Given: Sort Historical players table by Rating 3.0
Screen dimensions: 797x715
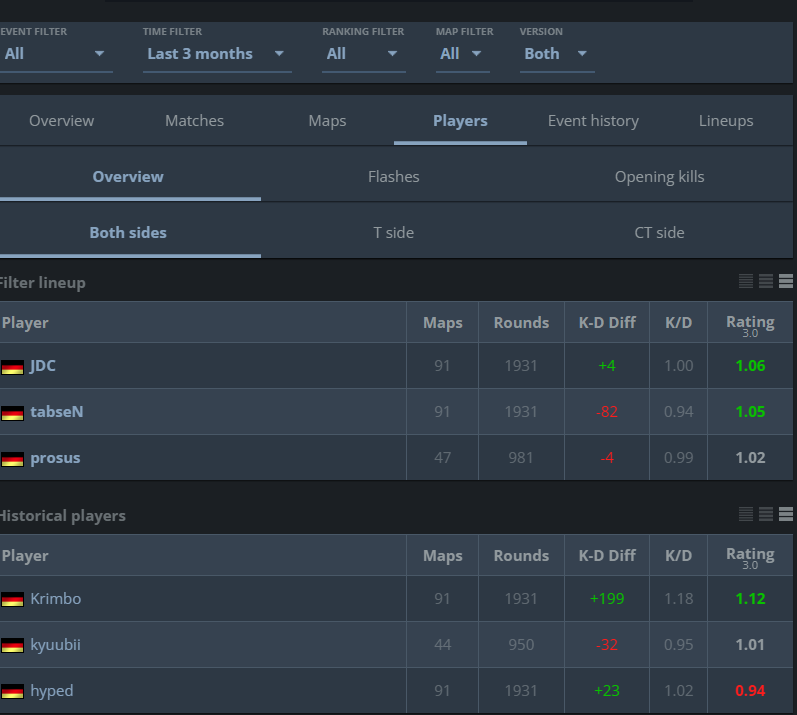Looking at the screenshot, I should (x=750, y=555).
